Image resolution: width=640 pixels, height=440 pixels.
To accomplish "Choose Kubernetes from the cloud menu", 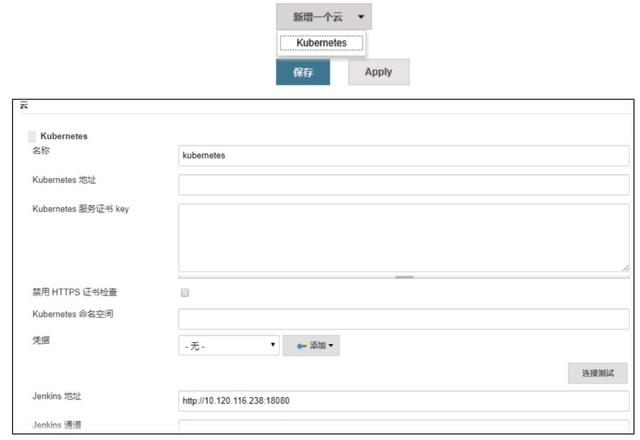I will point(322,43).
